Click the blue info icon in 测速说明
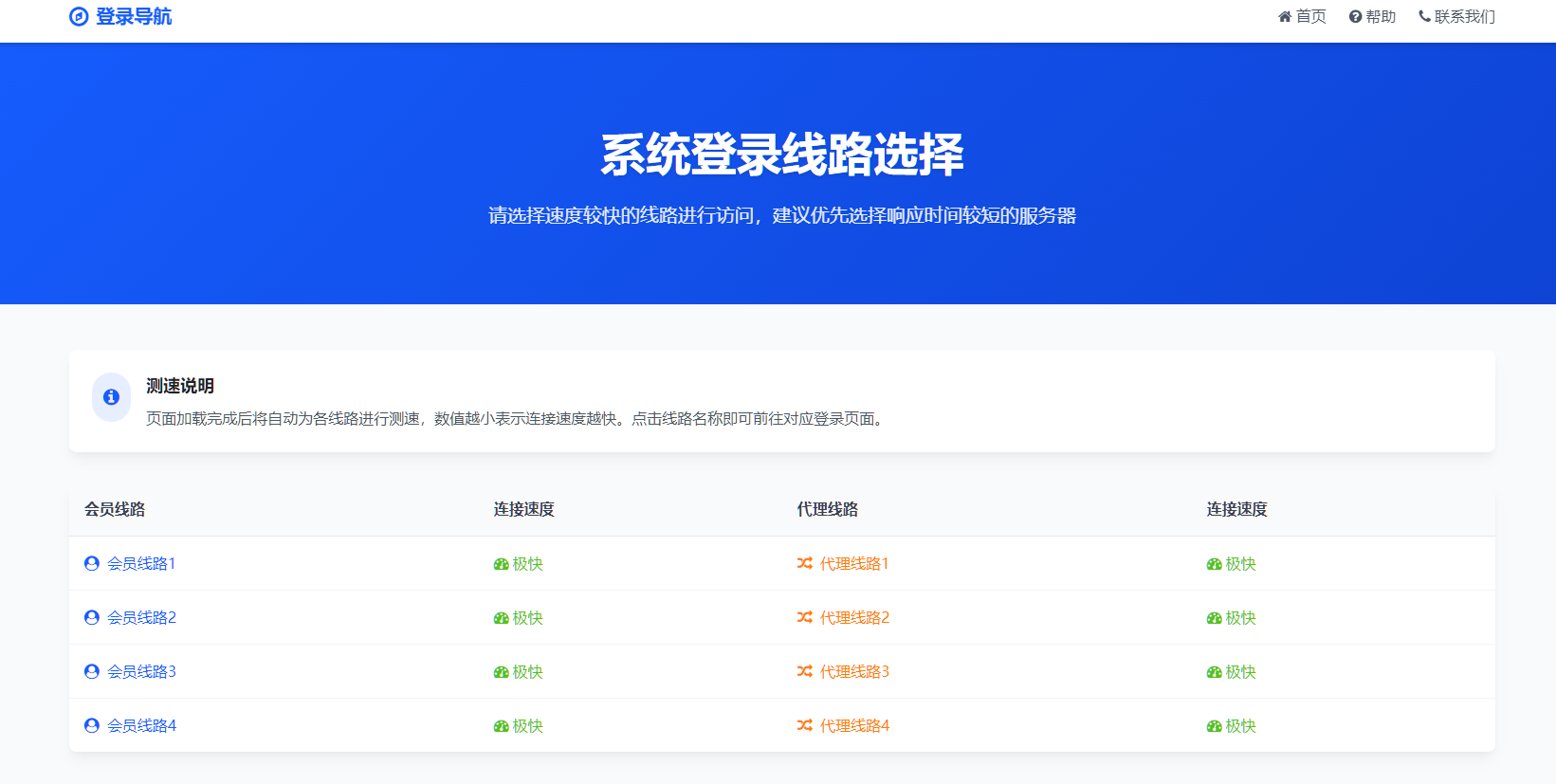This screenshot has width=1556, height=784. point(111,397)
